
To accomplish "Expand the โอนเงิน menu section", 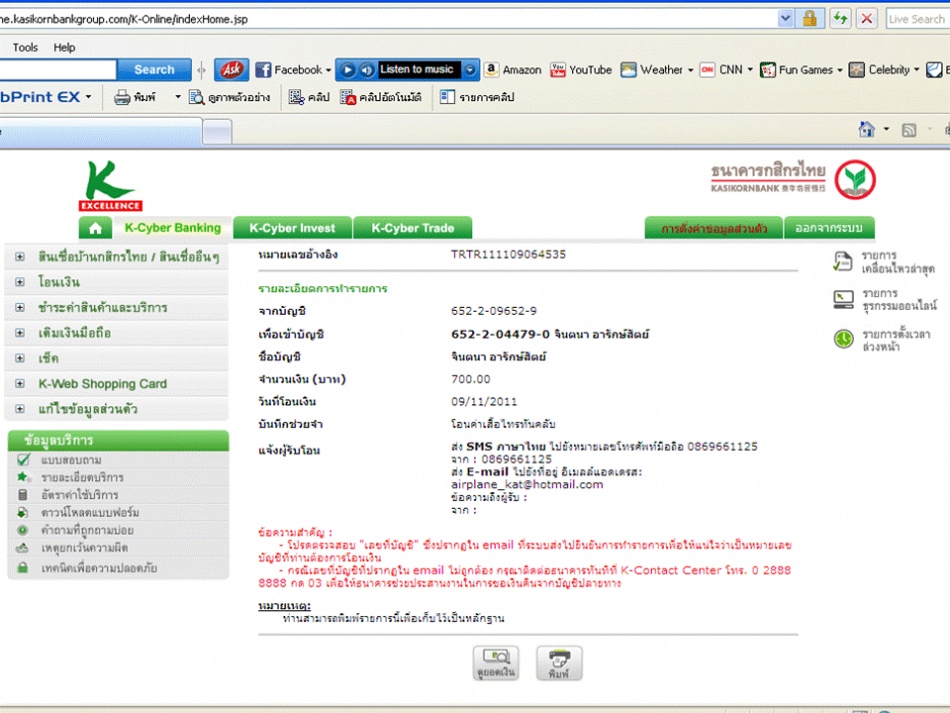I will (x=20, y=283).
